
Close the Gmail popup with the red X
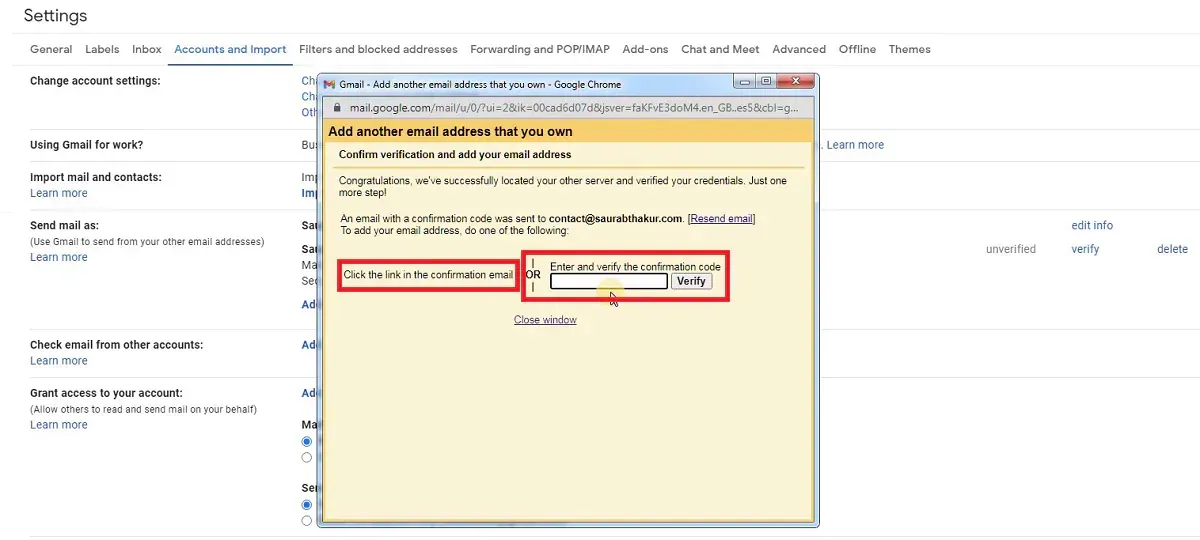[x=796, y=81]
